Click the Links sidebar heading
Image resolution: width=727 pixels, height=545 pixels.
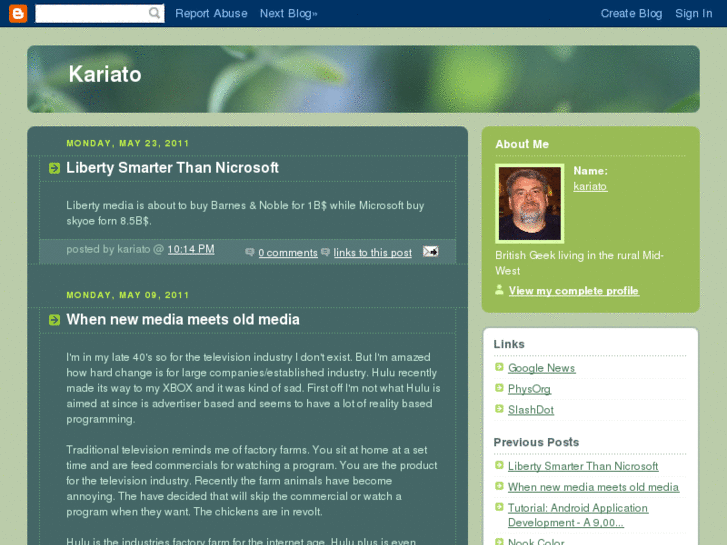click(x=509, y=344)
